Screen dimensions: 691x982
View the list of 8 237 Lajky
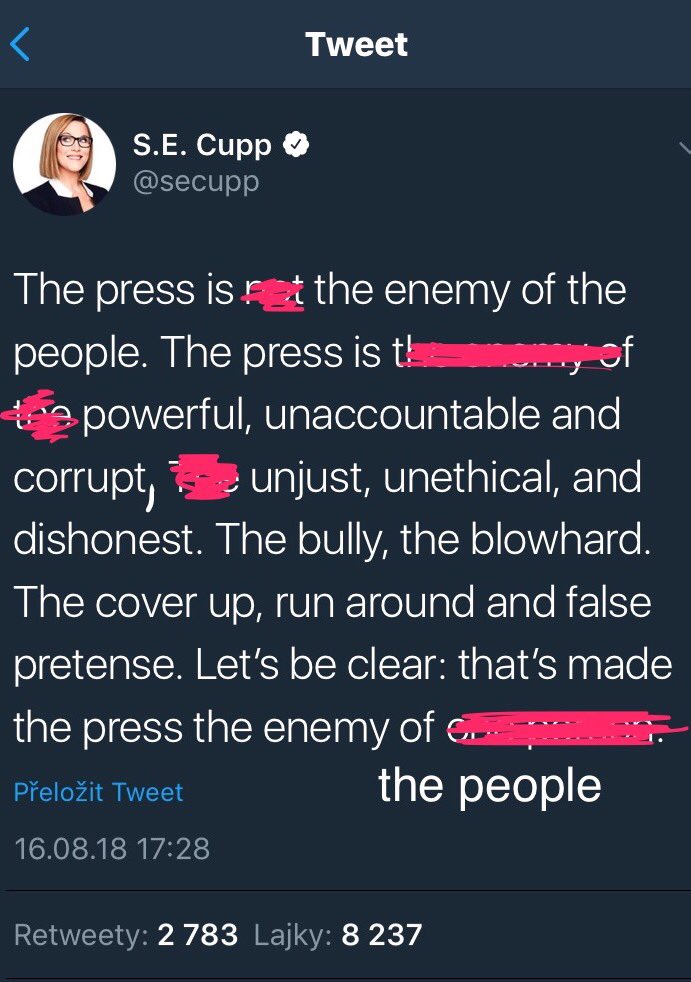(x=338, y=934)
